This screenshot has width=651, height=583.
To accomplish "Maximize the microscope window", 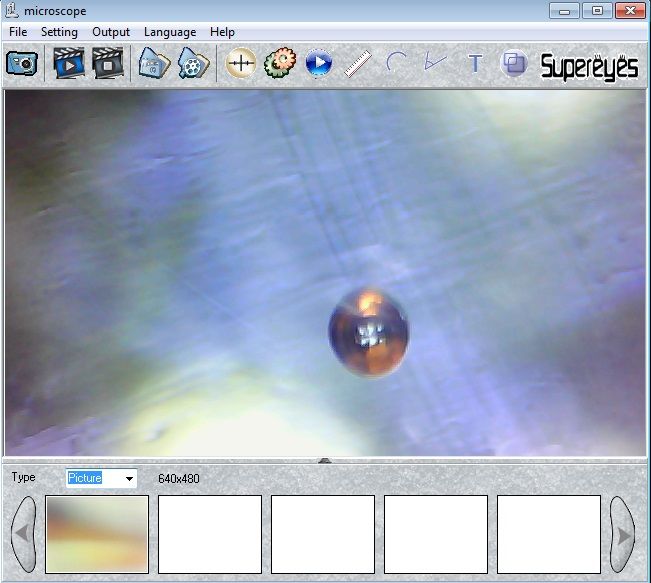I will point(597,11).
